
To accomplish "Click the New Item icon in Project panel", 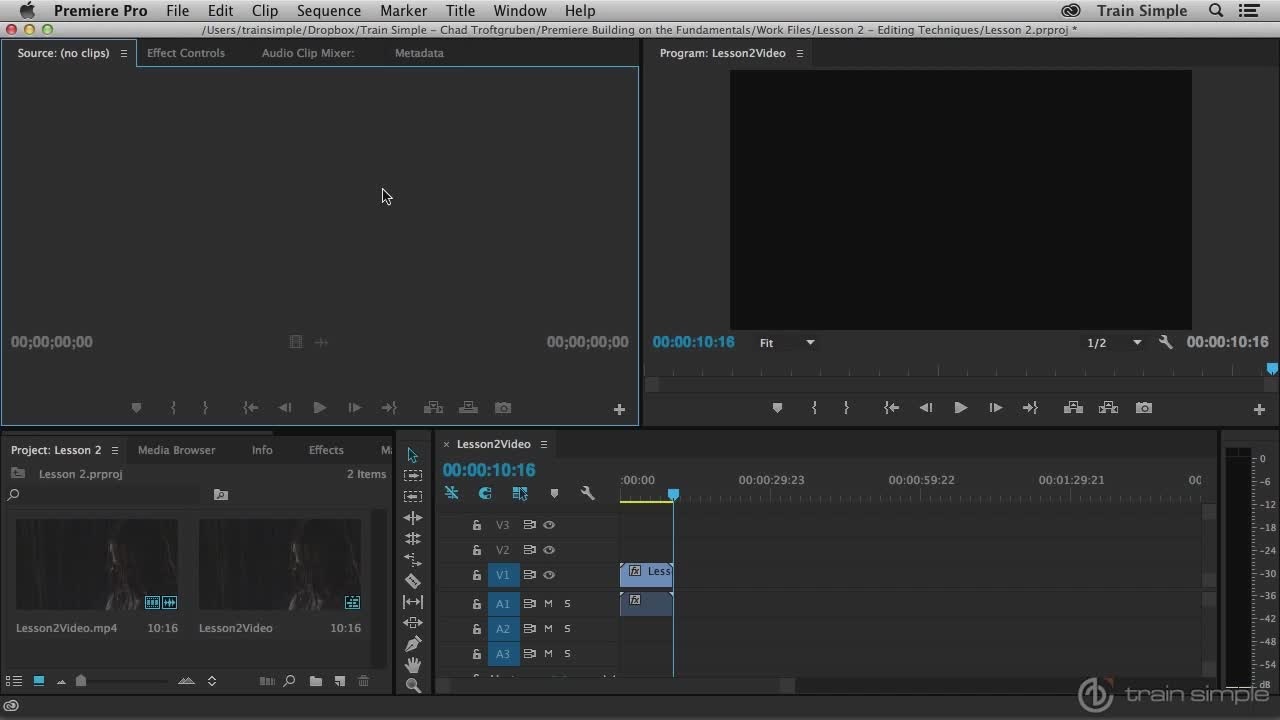I will pos(340,681).
